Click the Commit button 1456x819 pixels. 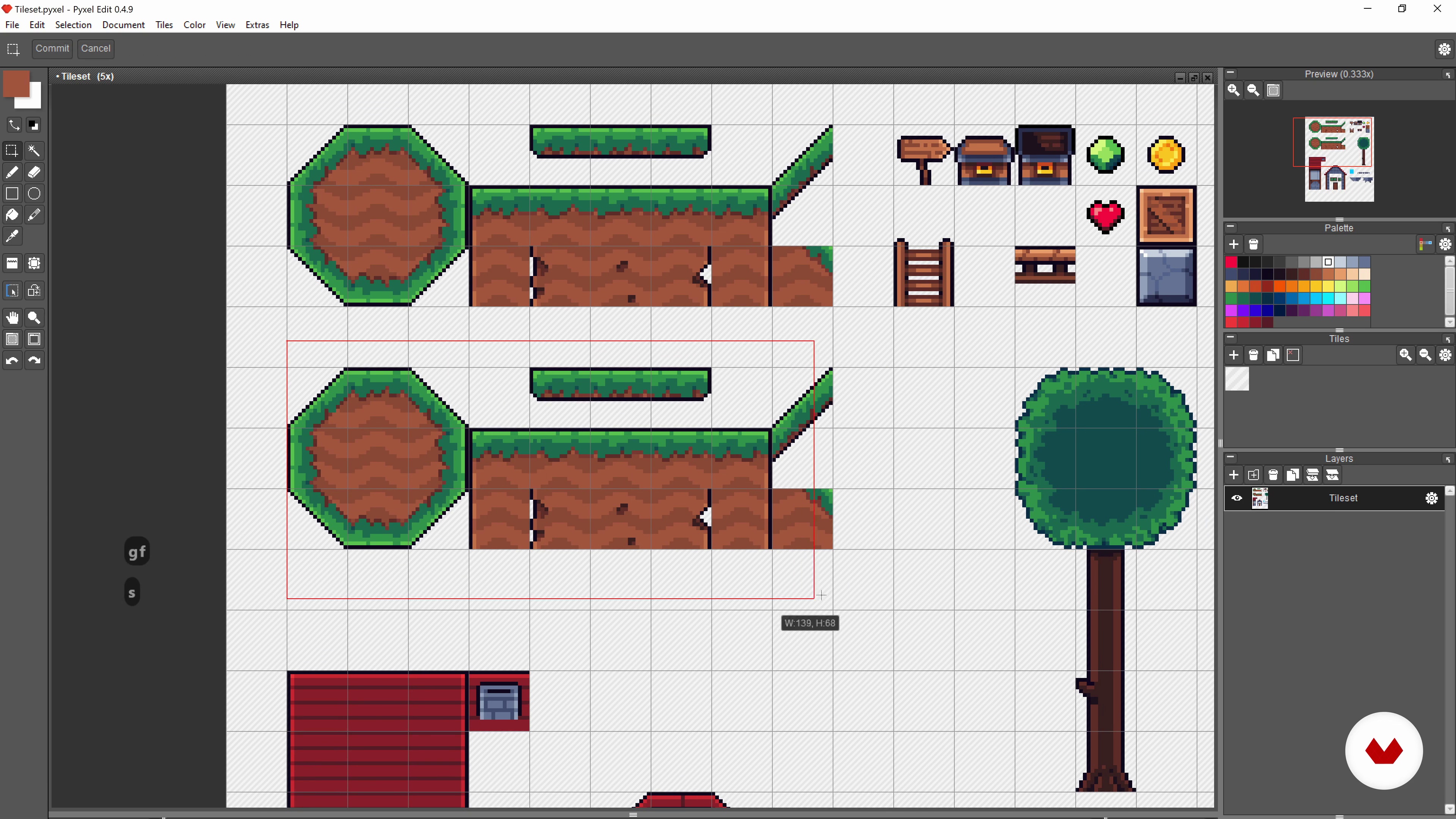pyautogui.click(x=52, y=49)
